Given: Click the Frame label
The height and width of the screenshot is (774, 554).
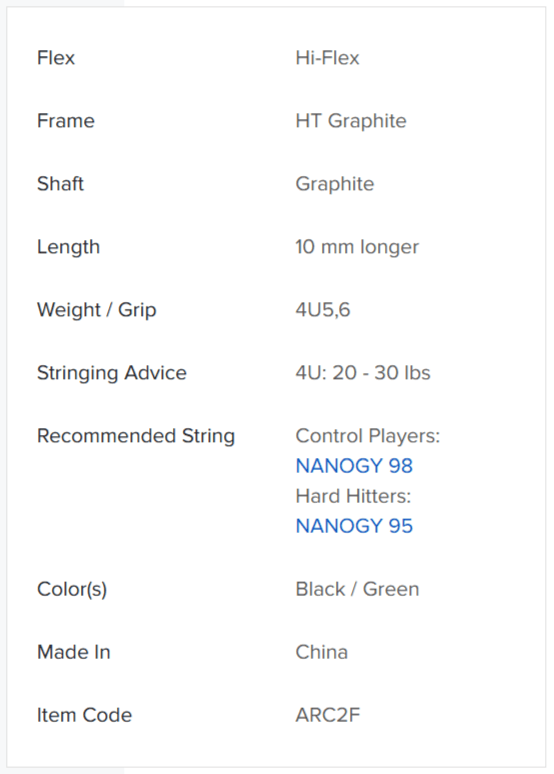Looking at the screenshot, I should tap(66, 120).
